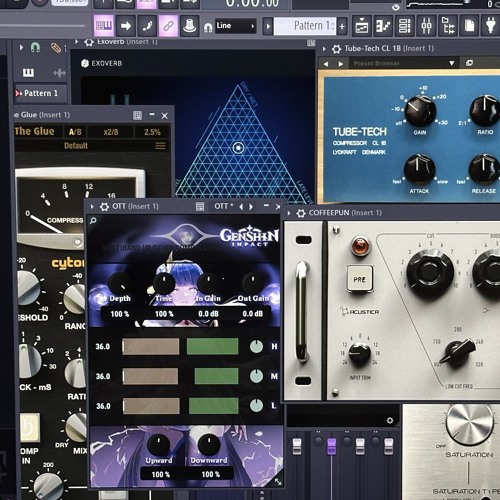500x500 pixels.
Task: Toggle the main snap magnet icon
Action: (208, 27)
